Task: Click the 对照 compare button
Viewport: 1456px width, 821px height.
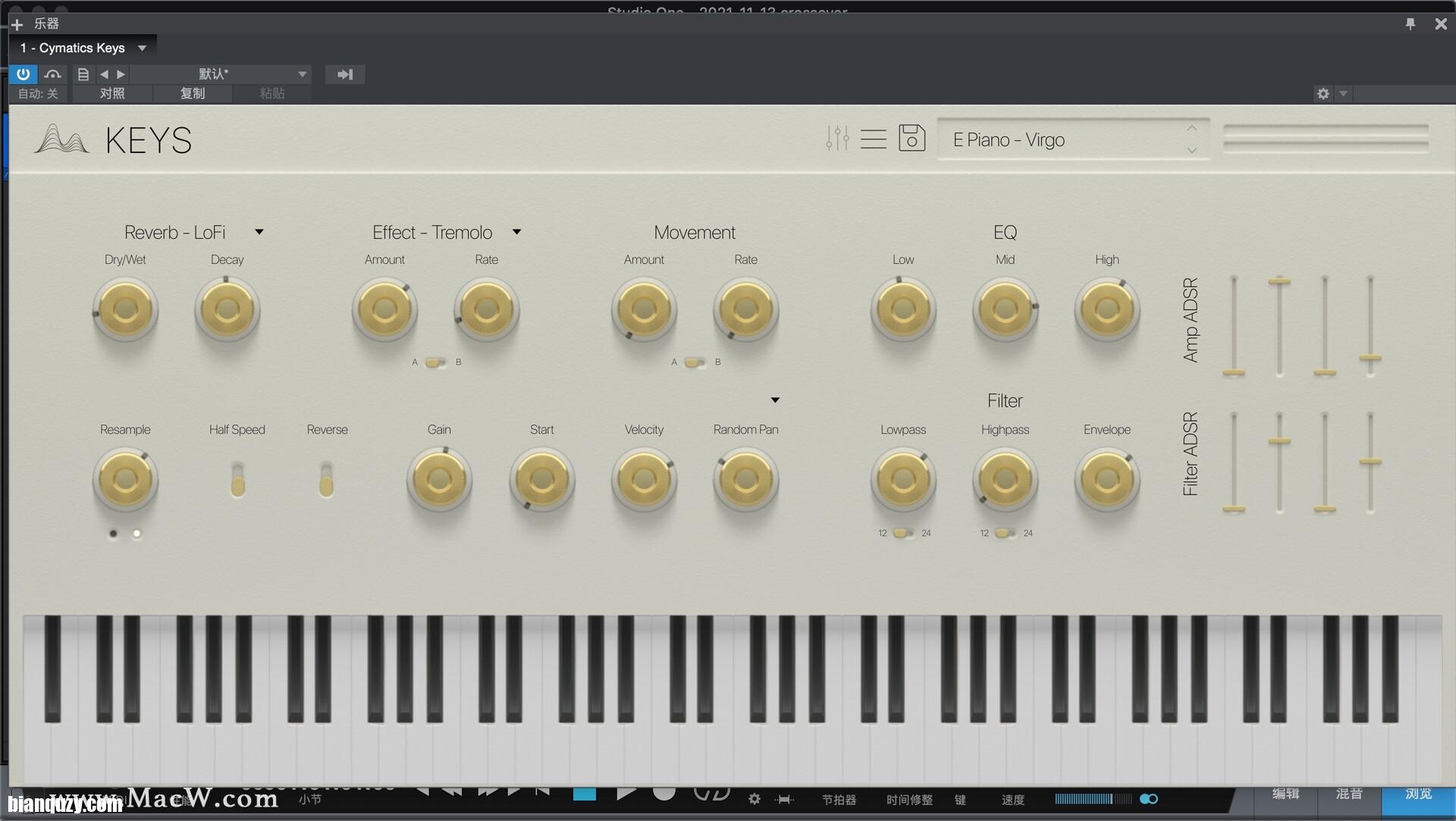Action: point(112,93)
